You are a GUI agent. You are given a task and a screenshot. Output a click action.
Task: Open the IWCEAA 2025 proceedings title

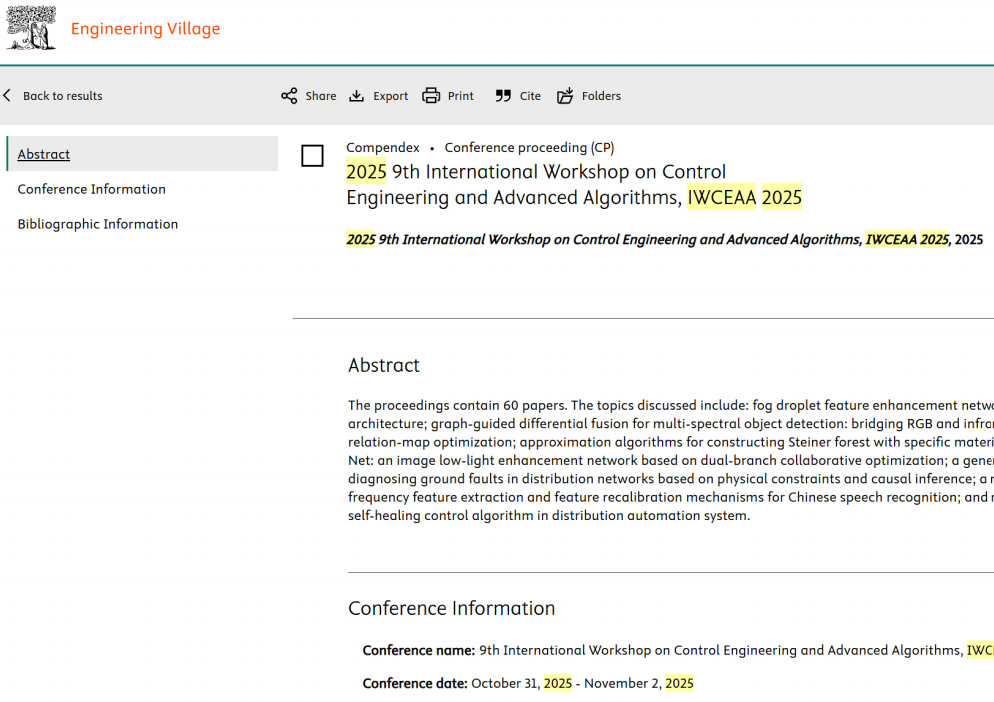click(574, 185)
